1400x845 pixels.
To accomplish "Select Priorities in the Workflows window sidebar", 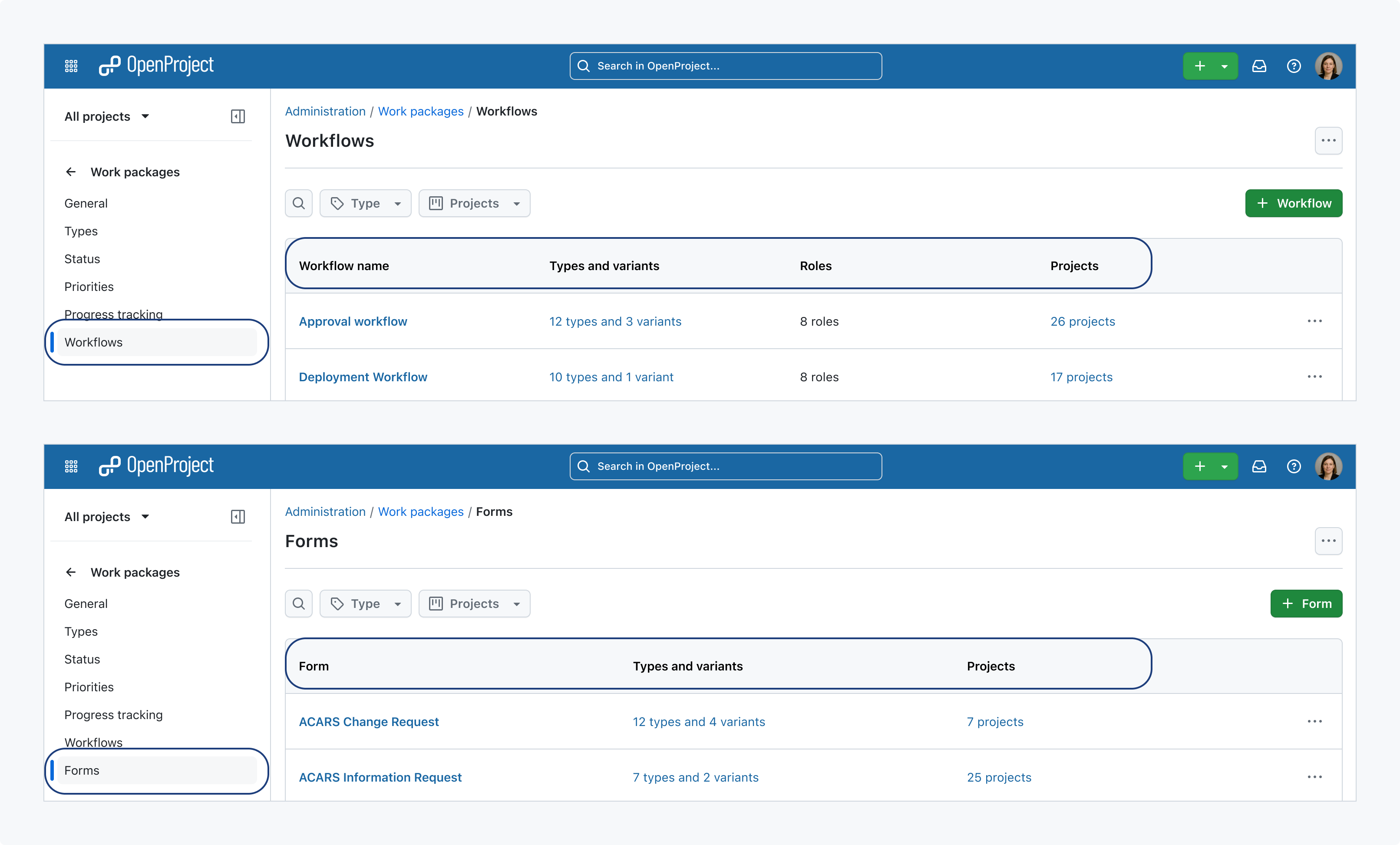I will [89, 287].
